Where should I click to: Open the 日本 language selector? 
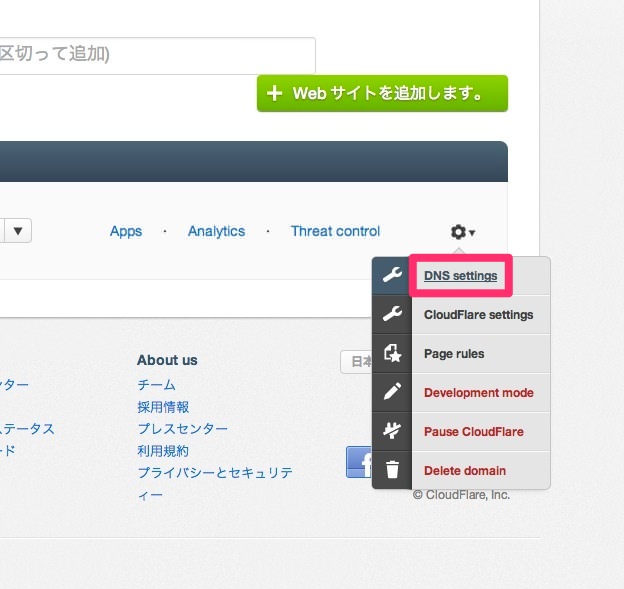click(357, 362)
